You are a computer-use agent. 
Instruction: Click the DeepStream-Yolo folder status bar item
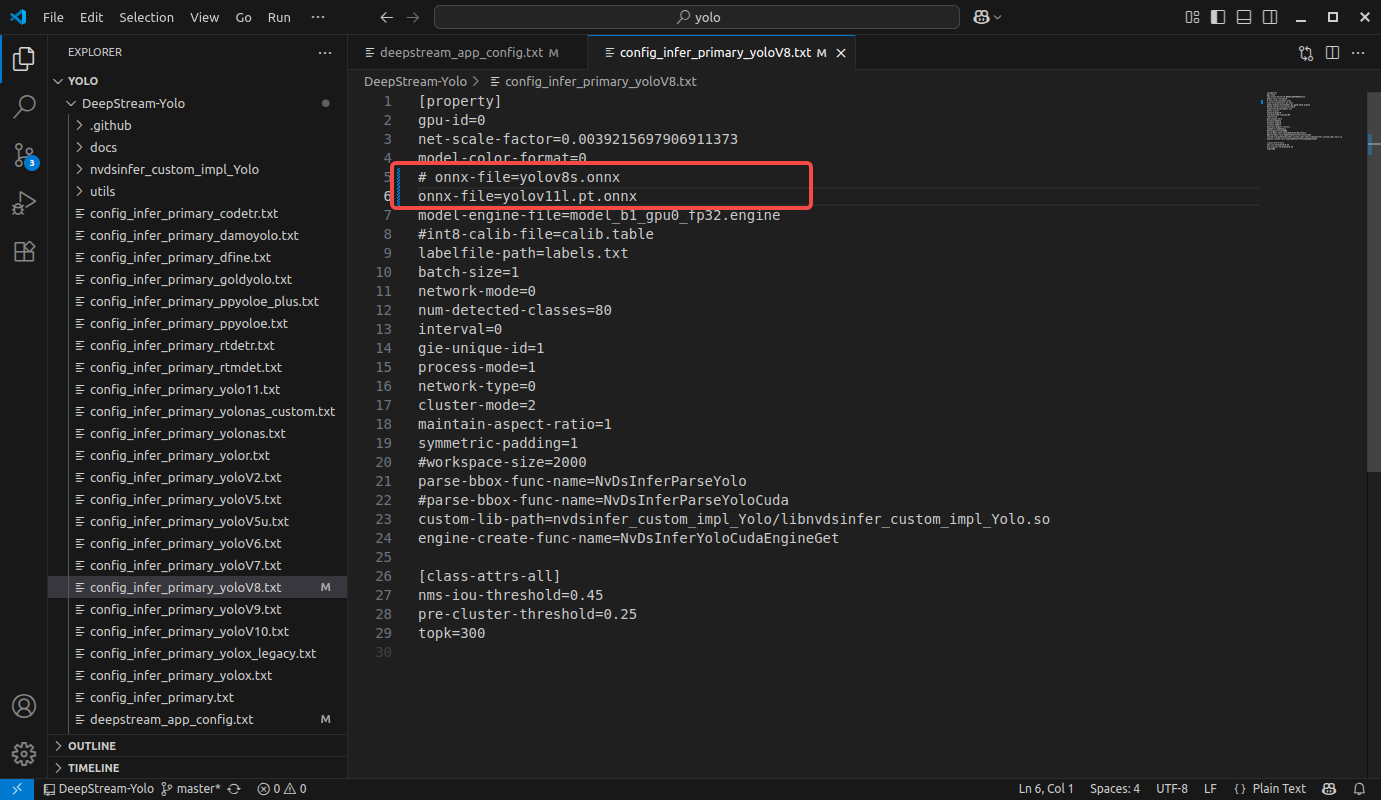tap(99, 789)
